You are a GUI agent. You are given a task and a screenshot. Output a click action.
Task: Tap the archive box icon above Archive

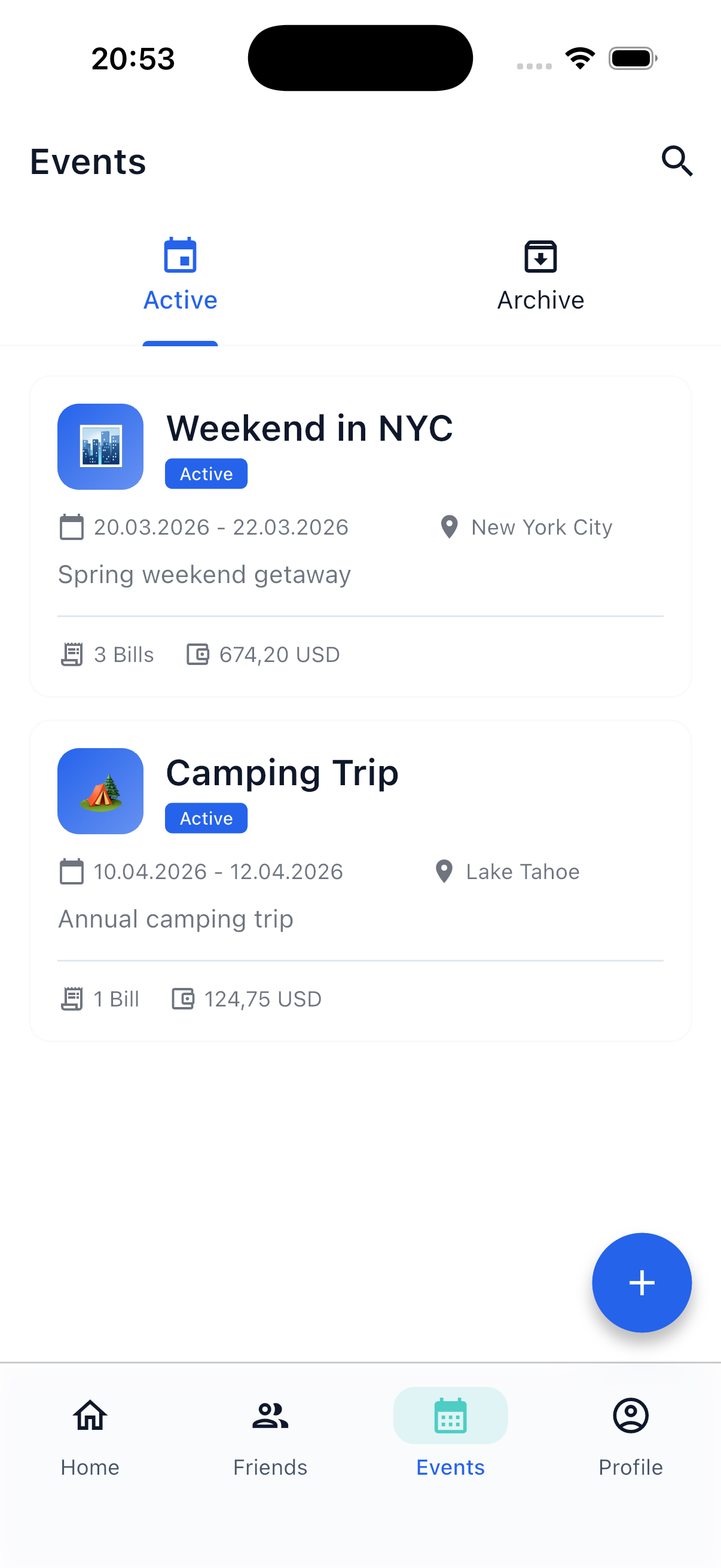[540, 257]
